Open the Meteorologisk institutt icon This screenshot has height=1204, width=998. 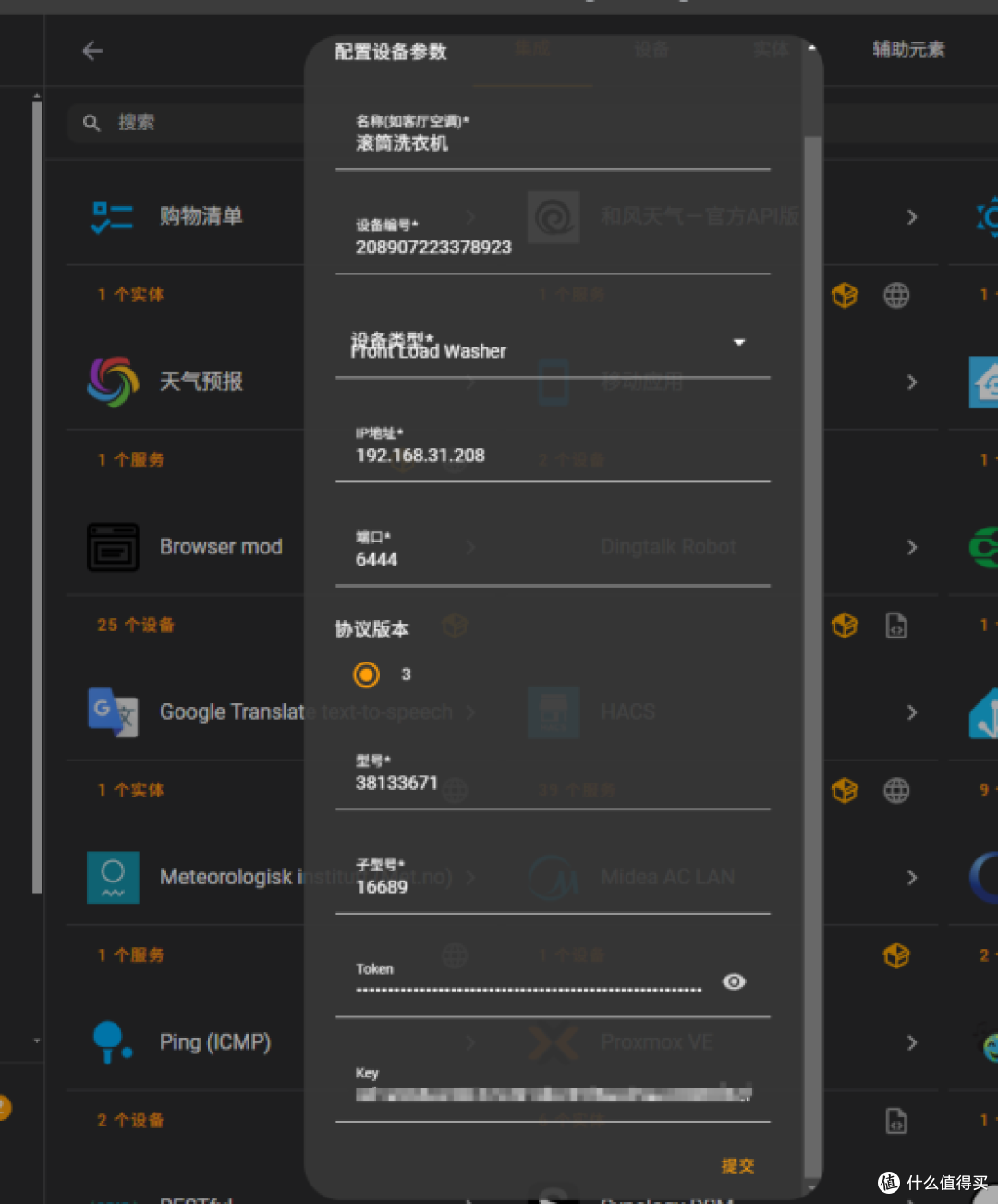tap(113, 877)
